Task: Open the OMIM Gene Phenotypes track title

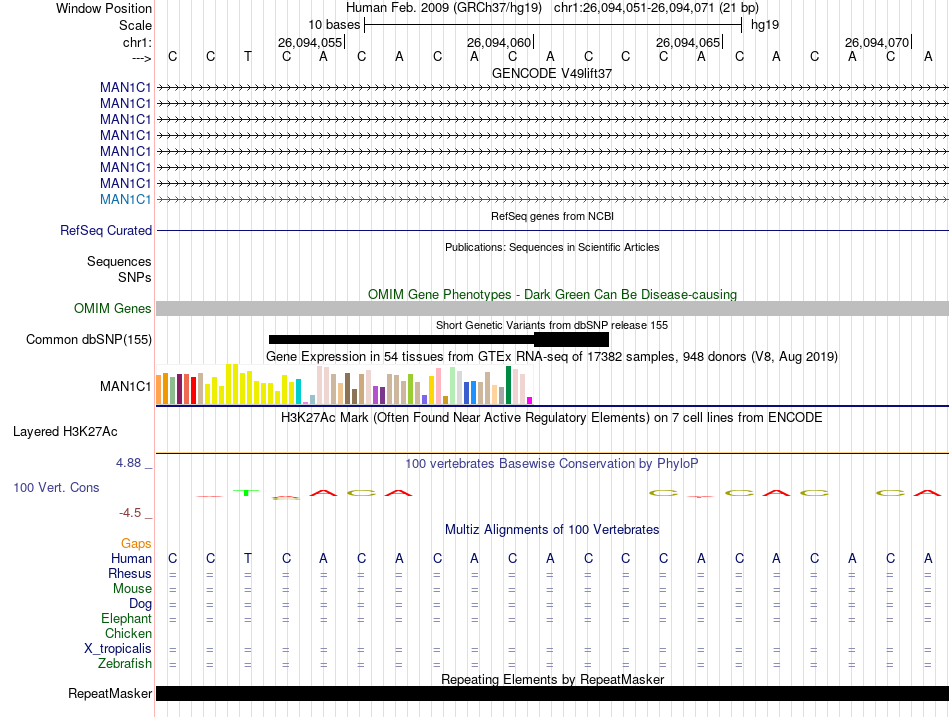Action: (552, 295)
